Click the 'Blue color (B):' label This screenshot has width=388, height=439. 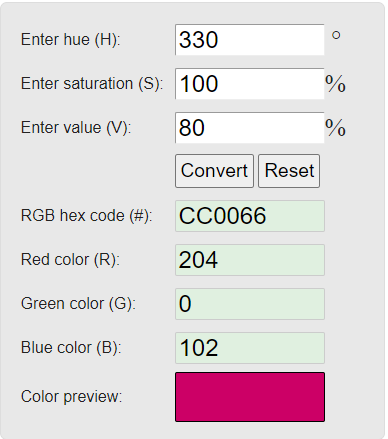(71, 348)
